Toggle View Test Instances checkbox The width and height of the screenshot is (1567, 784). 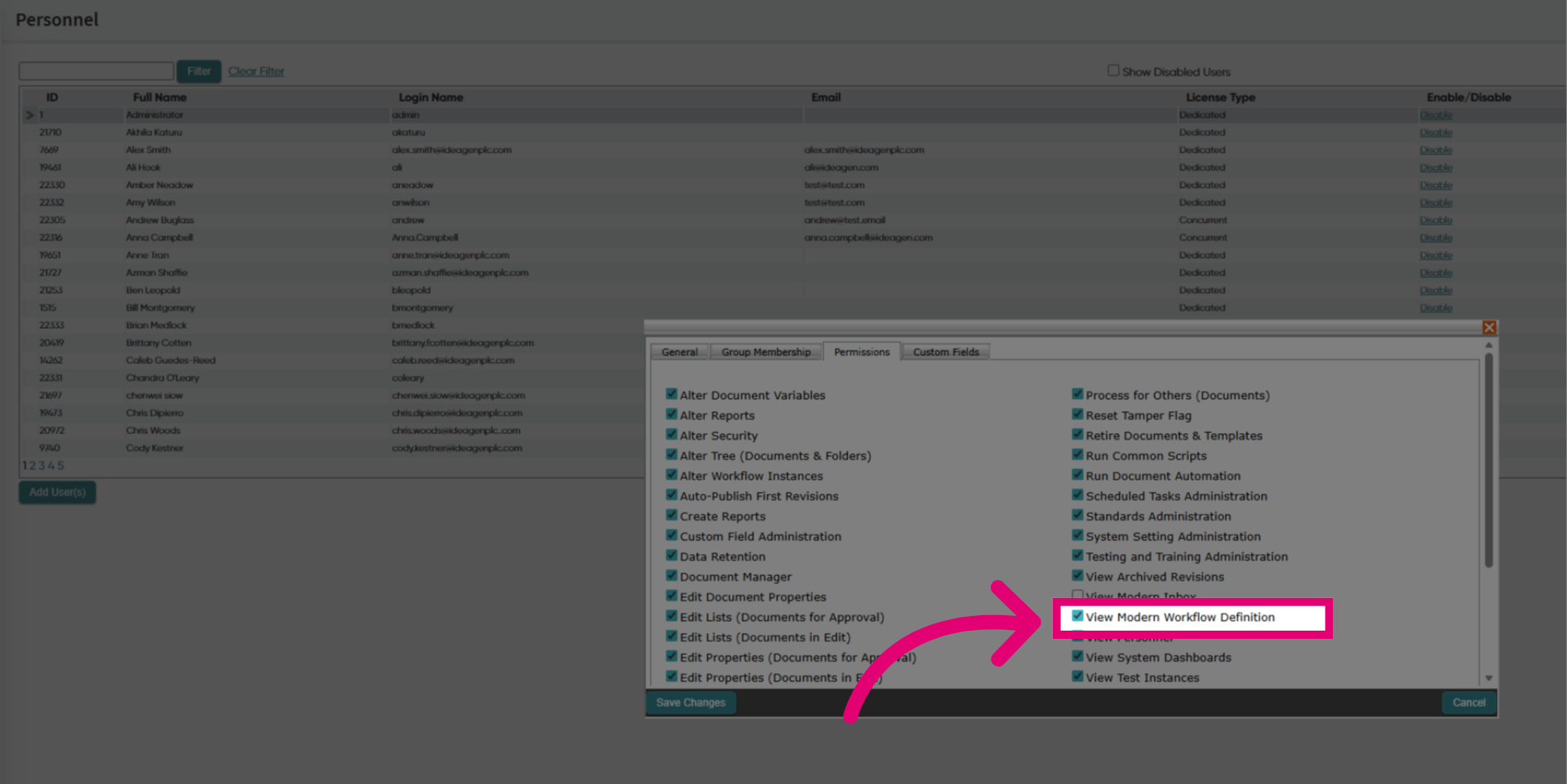1077,676
